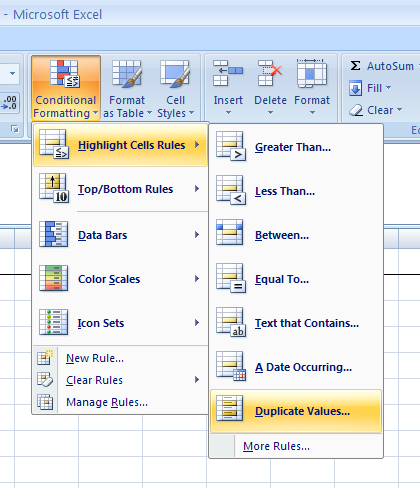Choose A Date Occurring... menu entry
Screen dimensions: 420x488
click(297, 366)
